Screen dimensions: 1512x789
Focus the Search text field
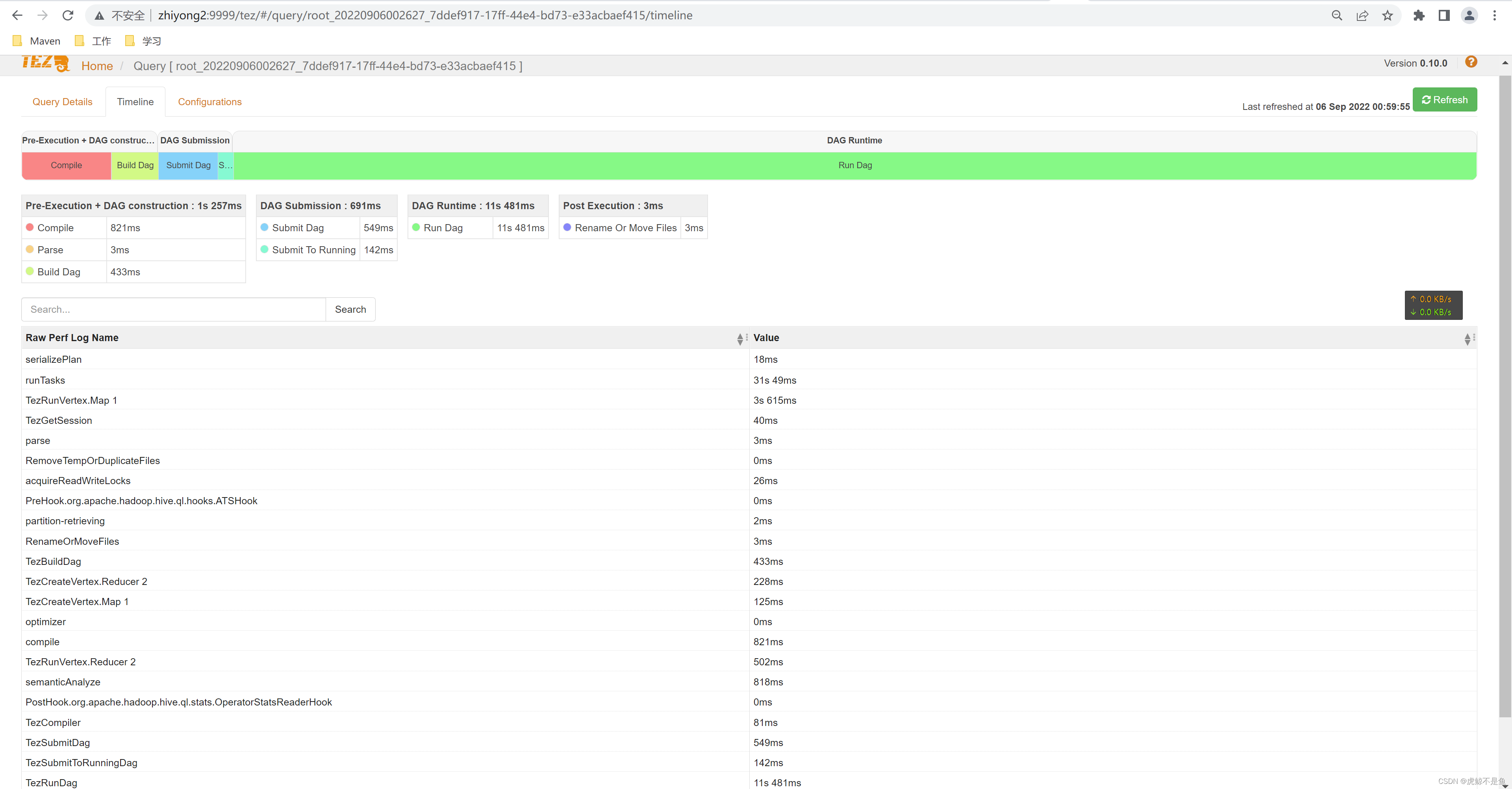(x=174, y=309)
